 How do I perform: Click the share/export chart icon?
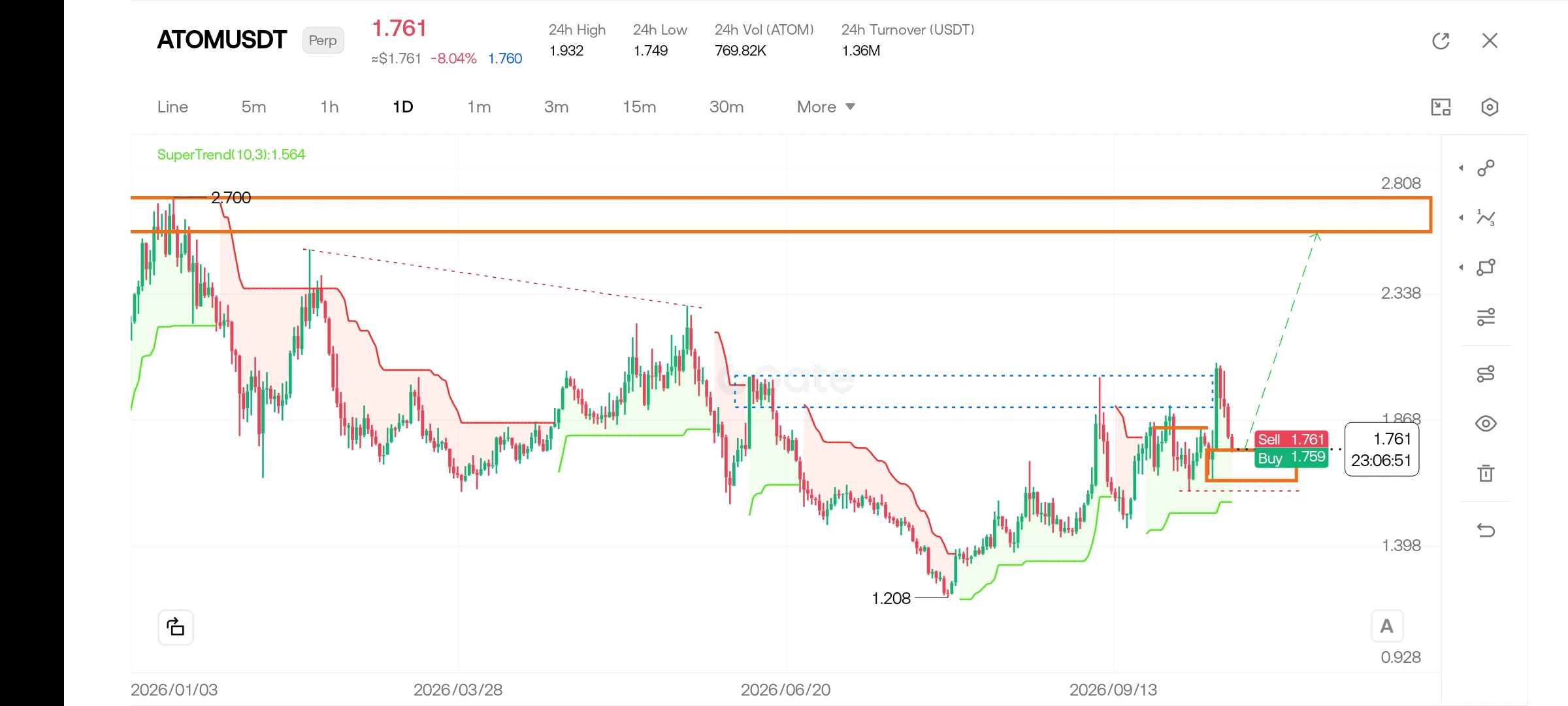176,628
